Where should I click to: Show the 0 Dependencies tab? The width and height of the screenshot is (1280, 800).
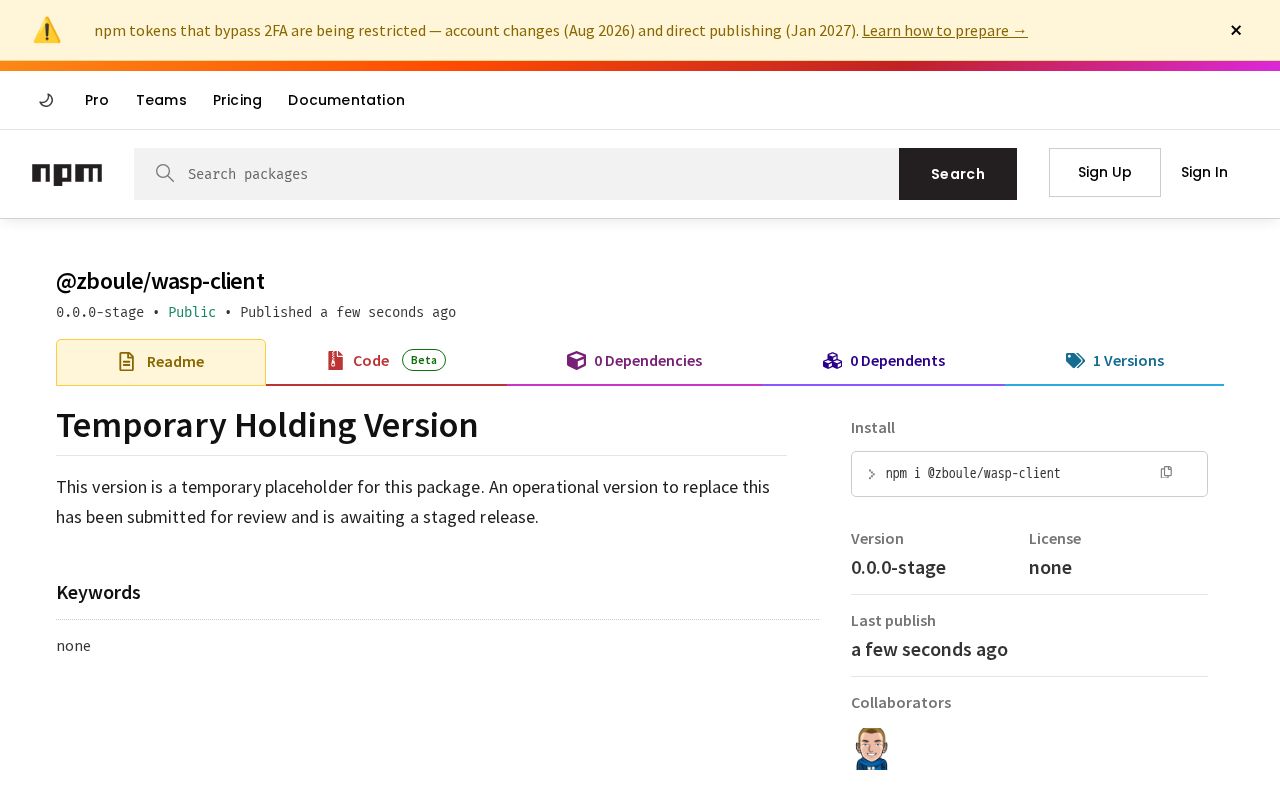[634, 361]
